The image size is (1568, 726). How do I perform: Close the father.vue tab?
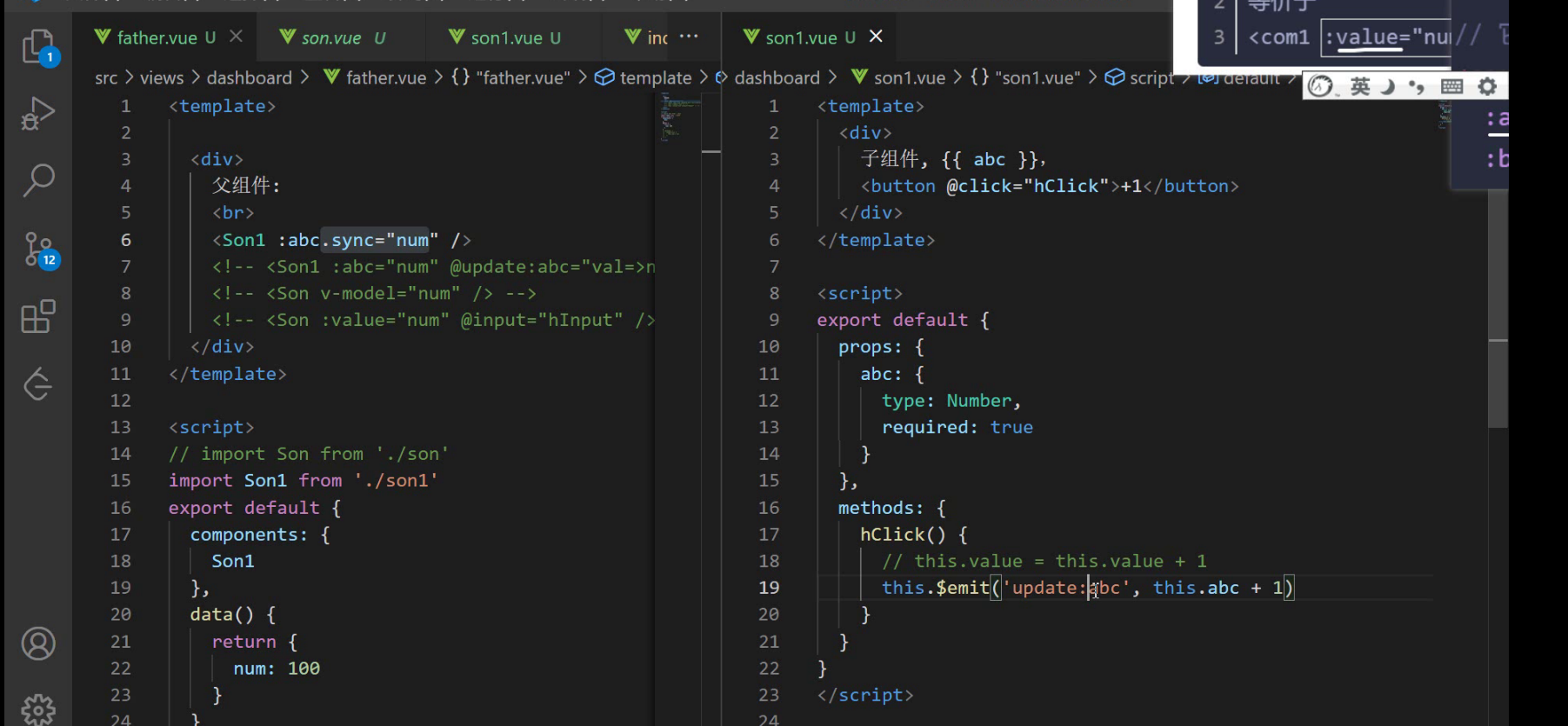pos(236,37)
